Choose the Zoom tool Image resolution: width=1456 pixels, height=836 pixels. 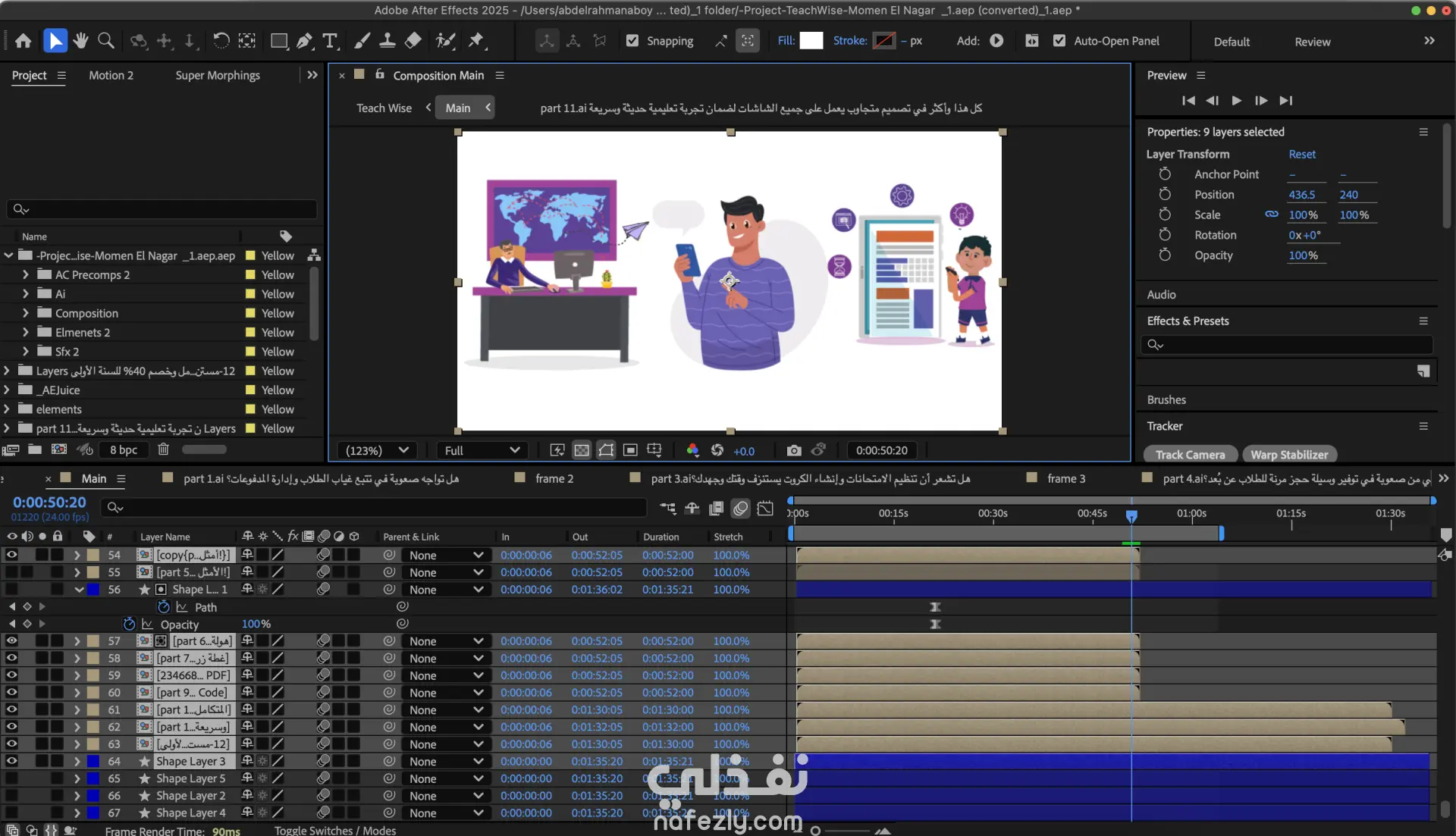pyautogui.click(x=106, y=41)
